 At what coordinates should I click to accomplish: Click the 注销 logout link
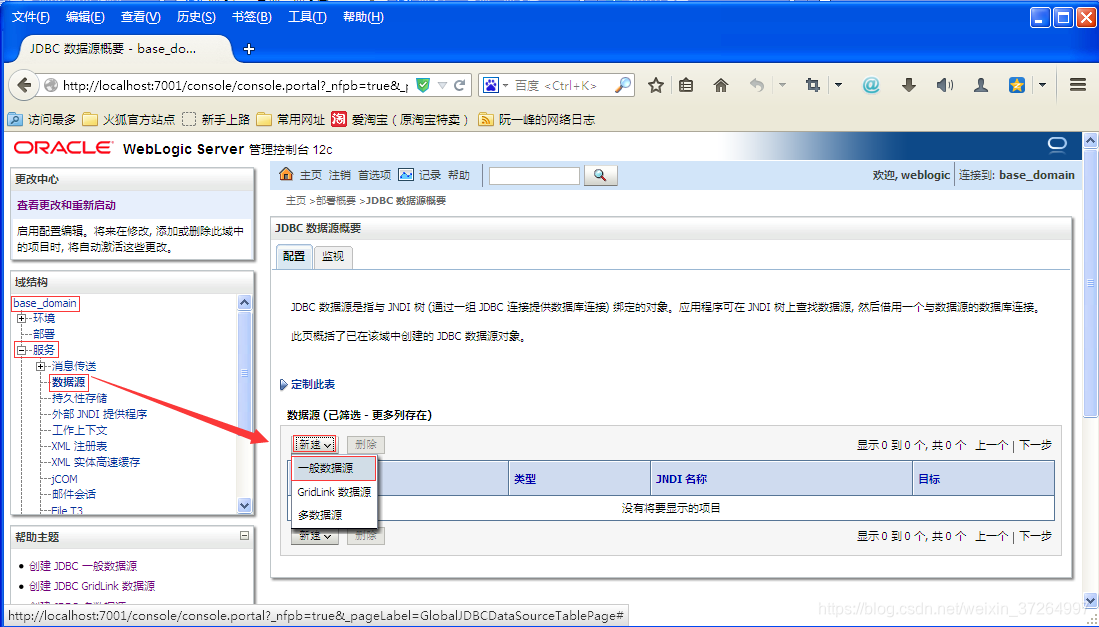tap(340, 175)
